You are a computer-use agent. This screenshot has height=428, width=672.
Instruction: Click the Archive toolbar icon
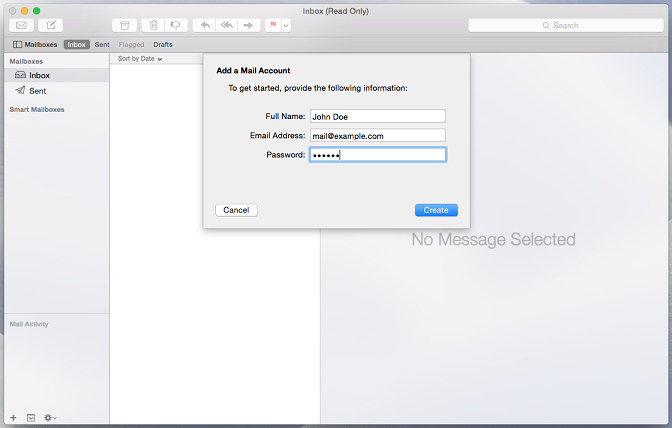(123, 25)
